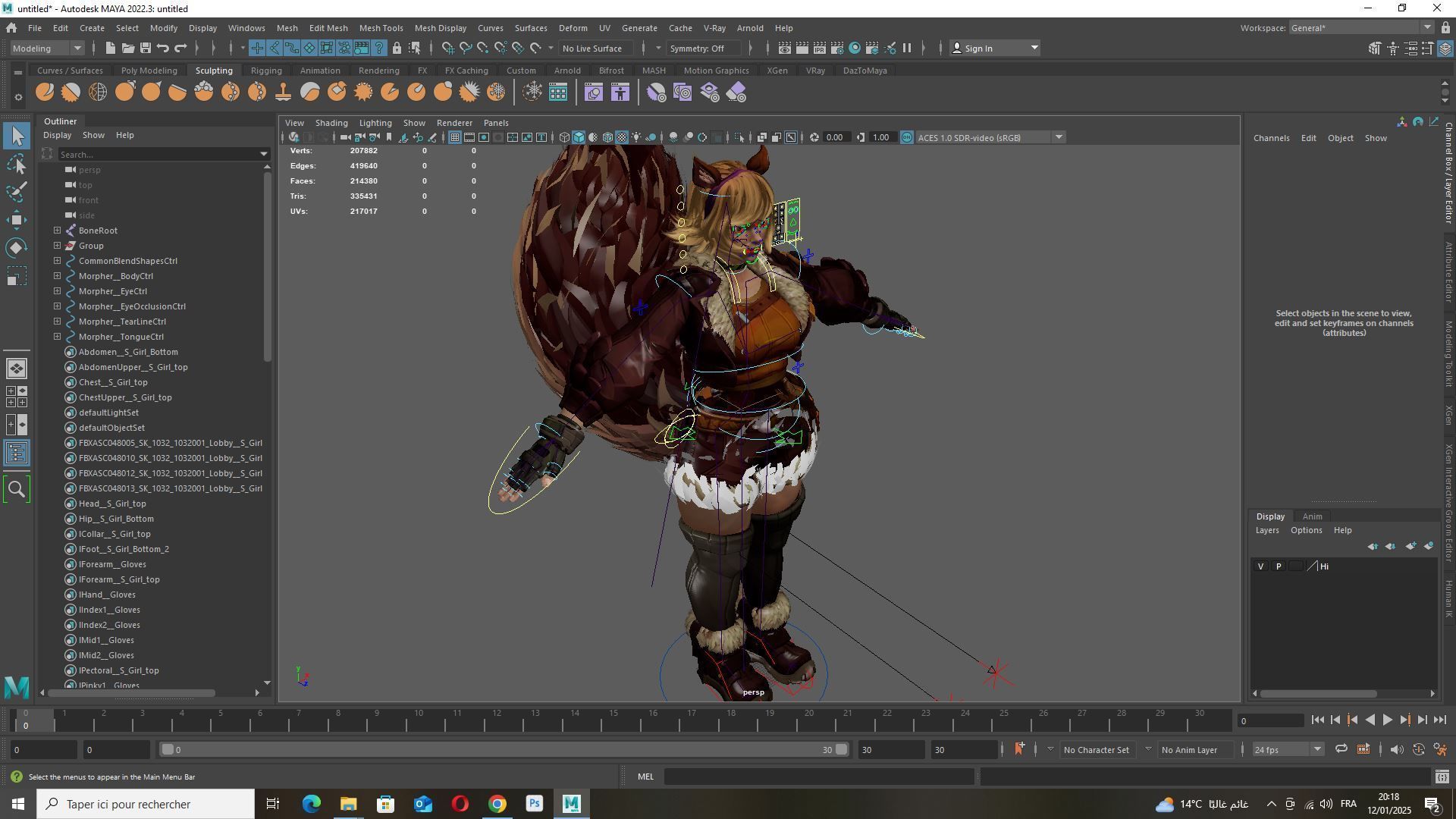Open the Deform menu
The width and height of the screenshot is (1456, 819).
click(x=573, y=28)
